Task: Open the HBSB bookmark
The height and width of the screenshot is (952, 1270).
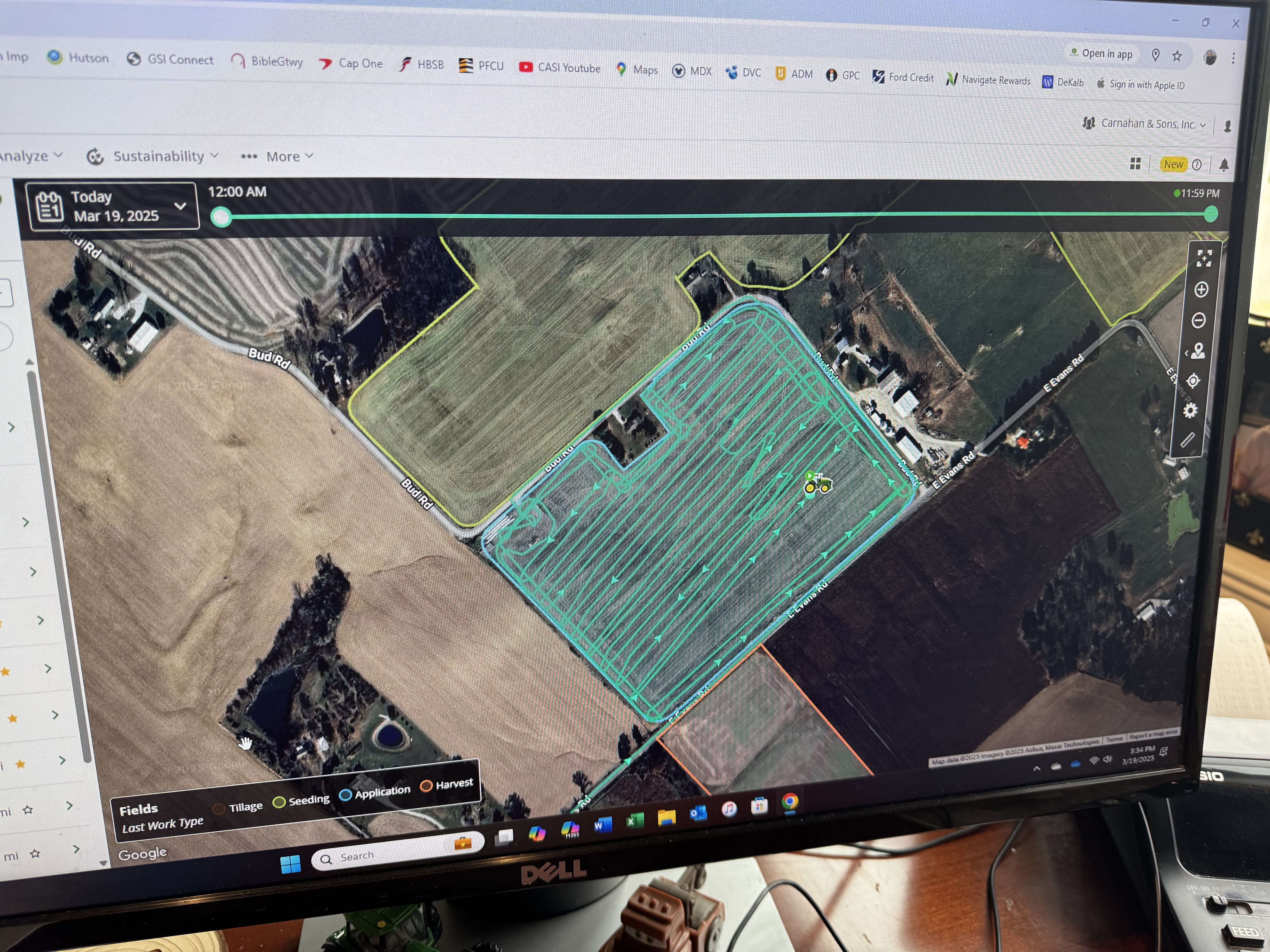Action: 421,64
